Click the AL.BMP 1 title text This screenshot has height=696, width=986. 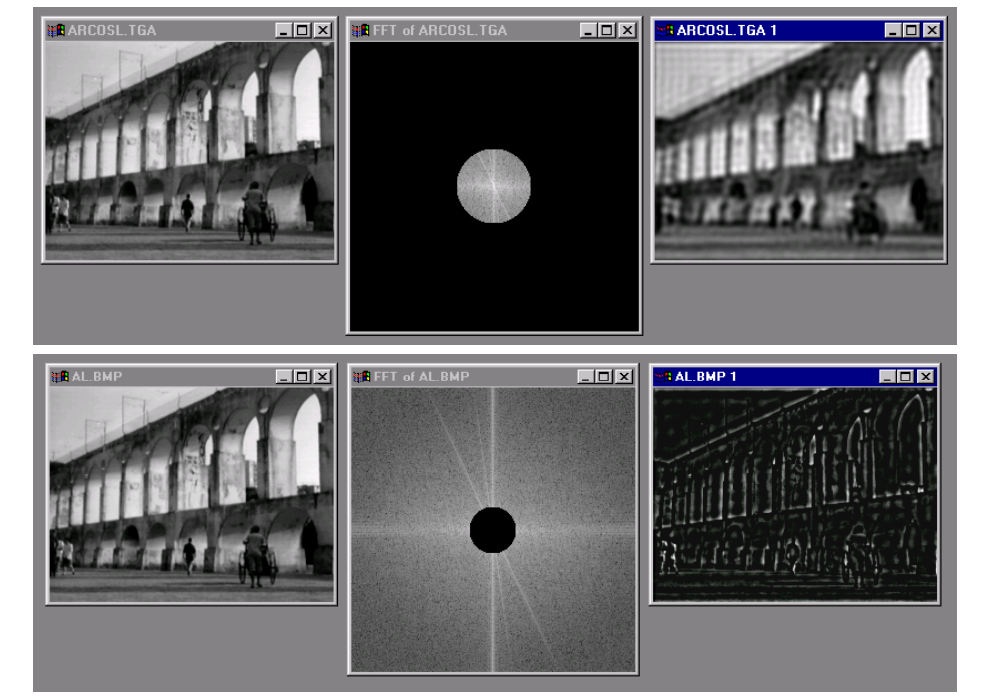706,377
